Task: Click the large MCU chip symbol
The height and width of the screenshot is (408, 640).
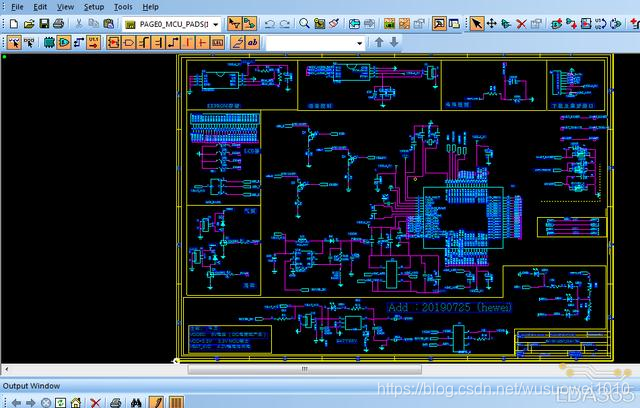Action: [x=463, y=217]
